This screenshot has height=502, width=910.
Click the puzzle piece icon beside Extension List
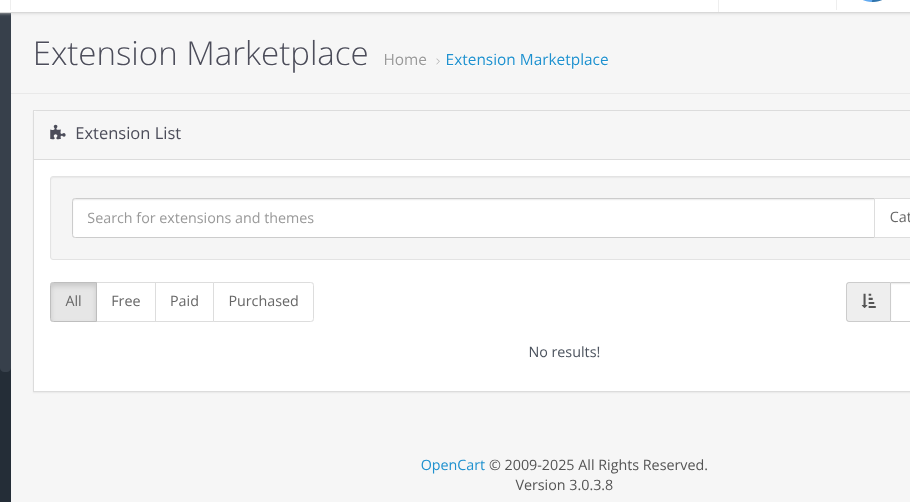pos(57,133)
